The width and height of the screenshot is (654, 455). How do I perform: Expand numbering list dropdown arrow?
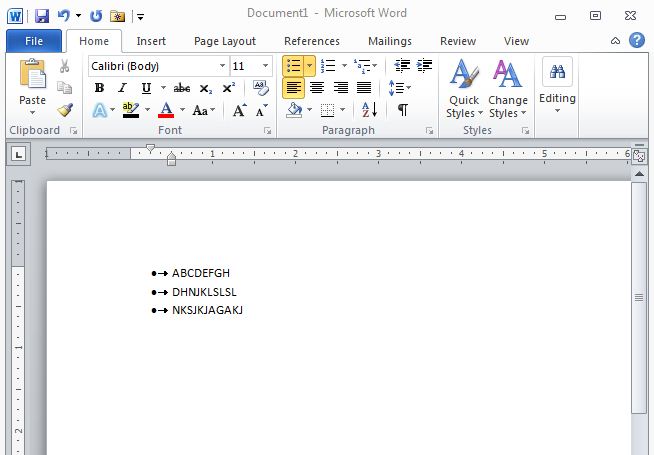344,66
